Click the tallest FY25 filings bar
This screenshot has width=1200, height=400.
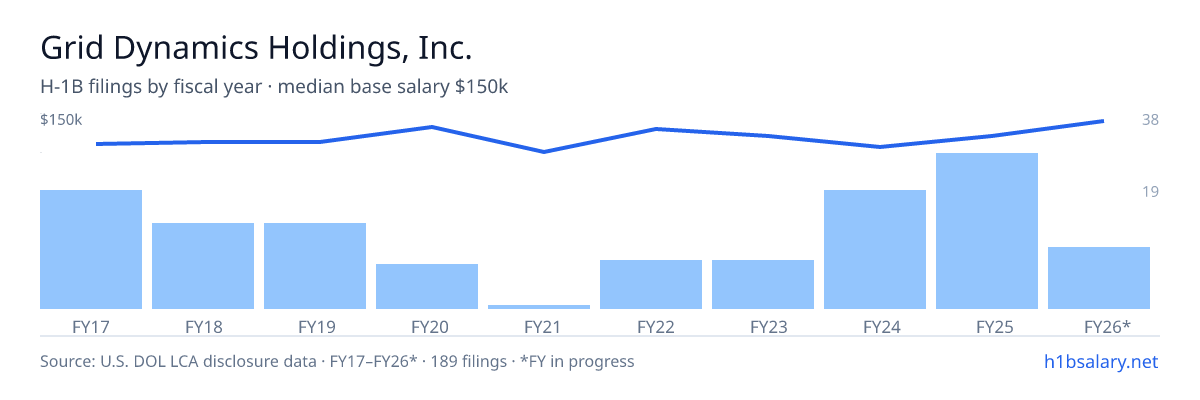987,231
